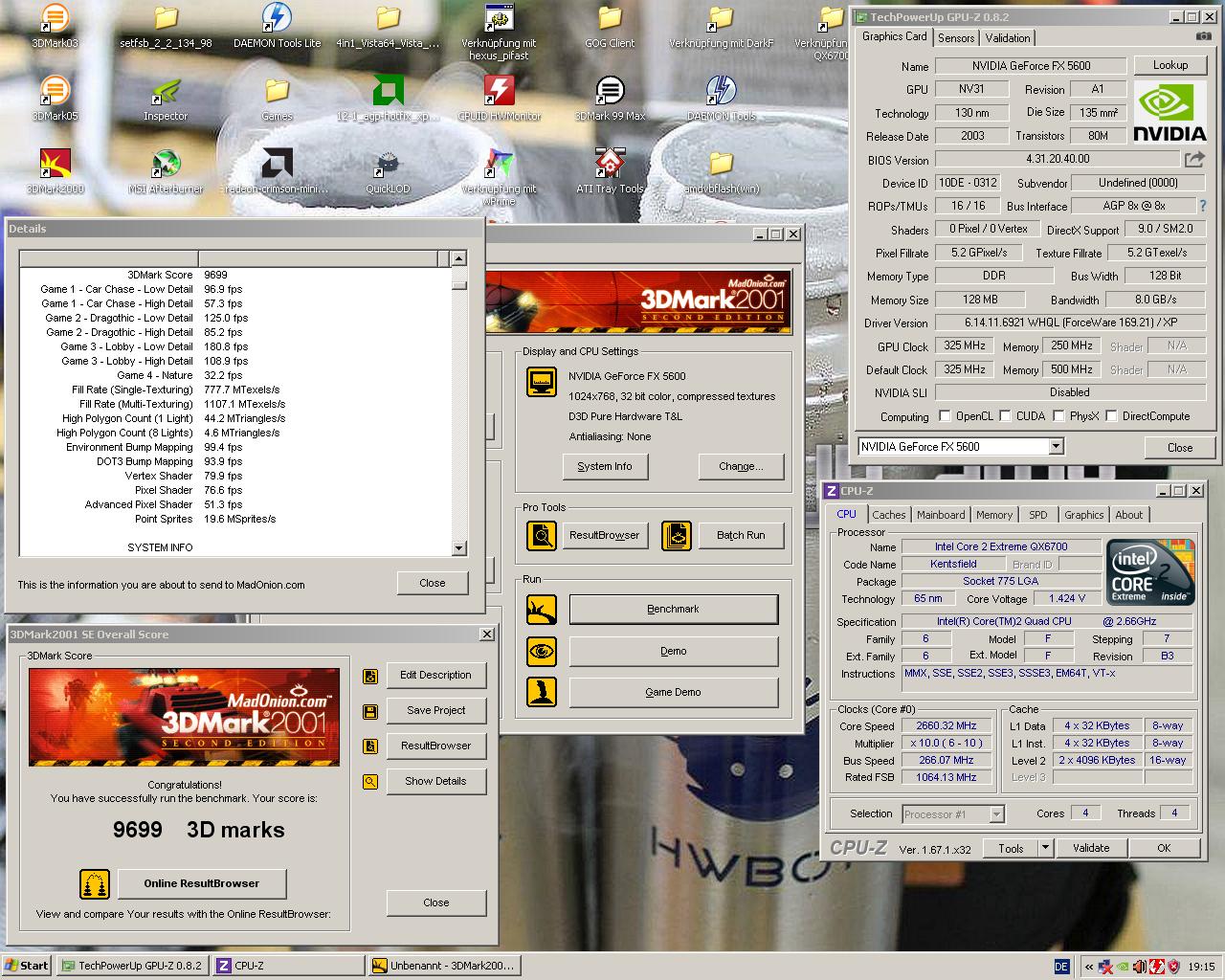The height and width of the screenshot is (980, 1225).
Task: Launch 3DMark 99 Max shortcut
Action: [x=610, y=91]
